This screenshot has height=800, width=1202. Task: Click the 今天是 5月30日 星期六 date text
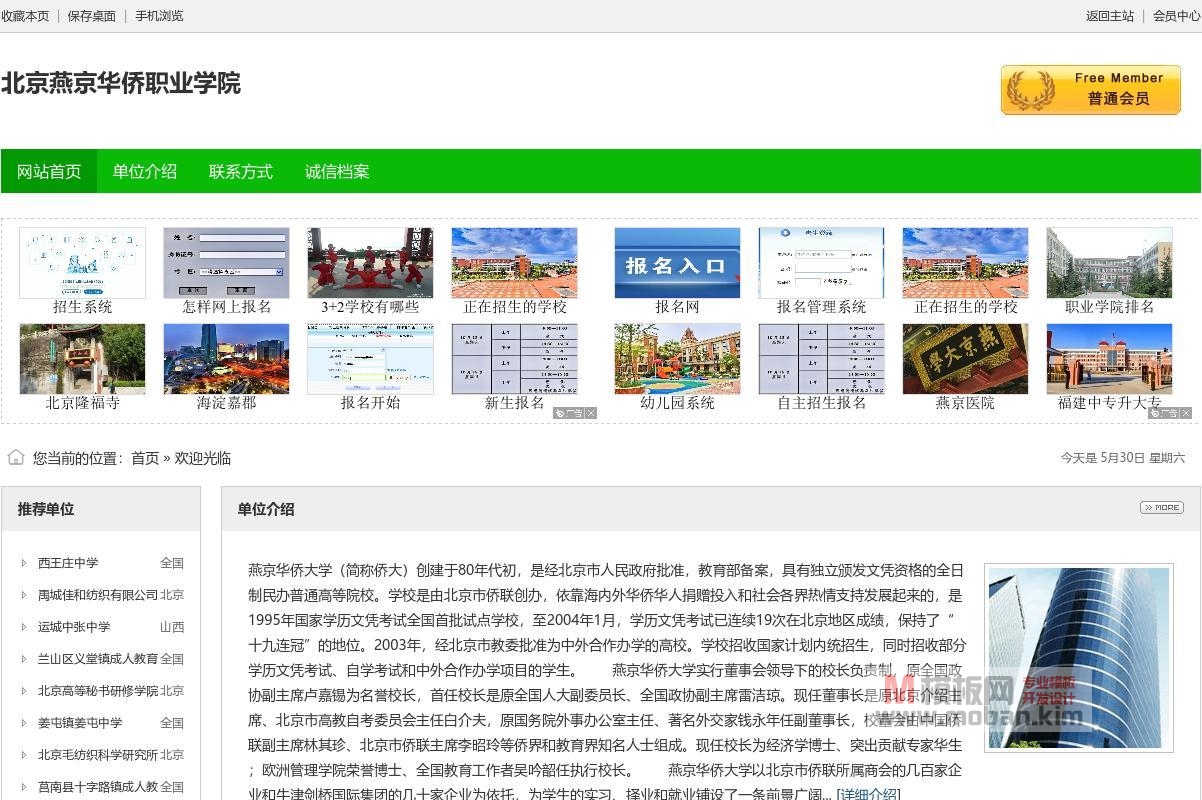coord(1123,458)
